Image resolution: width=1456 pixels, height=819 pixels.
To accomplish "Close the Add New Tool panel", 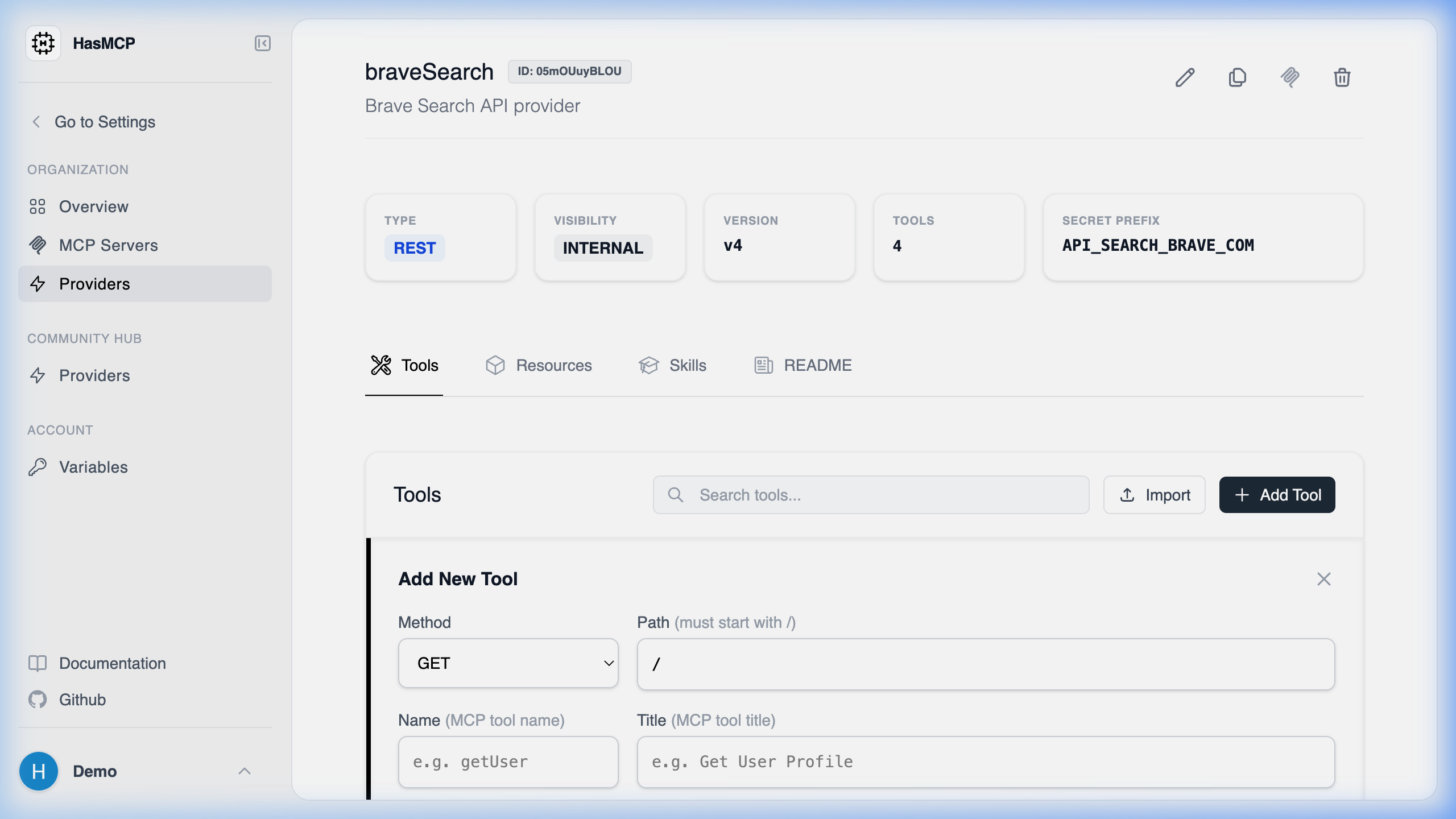I will click(x=1324, y=578).
